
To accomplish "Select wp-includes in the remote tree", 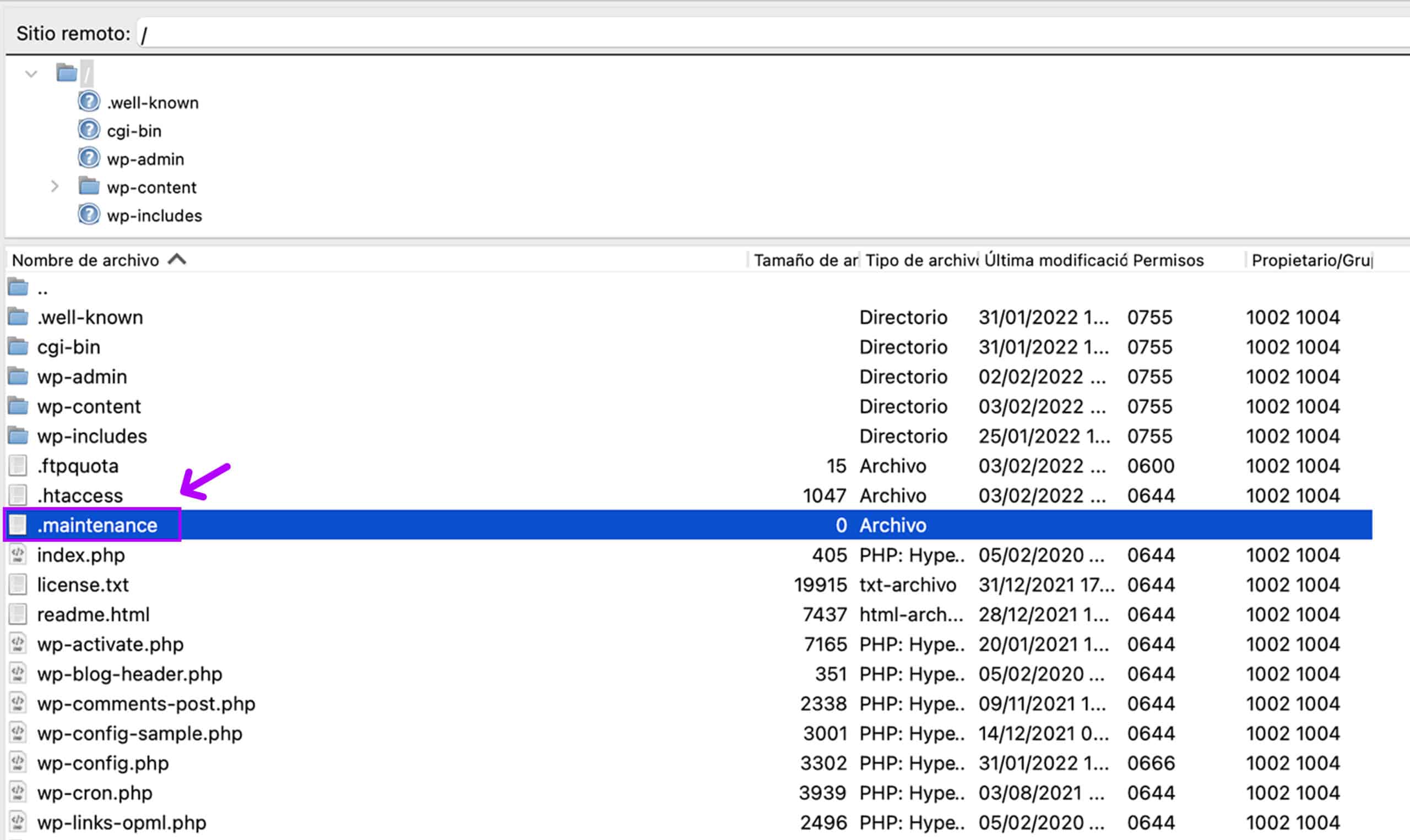I will coord(154,216).
